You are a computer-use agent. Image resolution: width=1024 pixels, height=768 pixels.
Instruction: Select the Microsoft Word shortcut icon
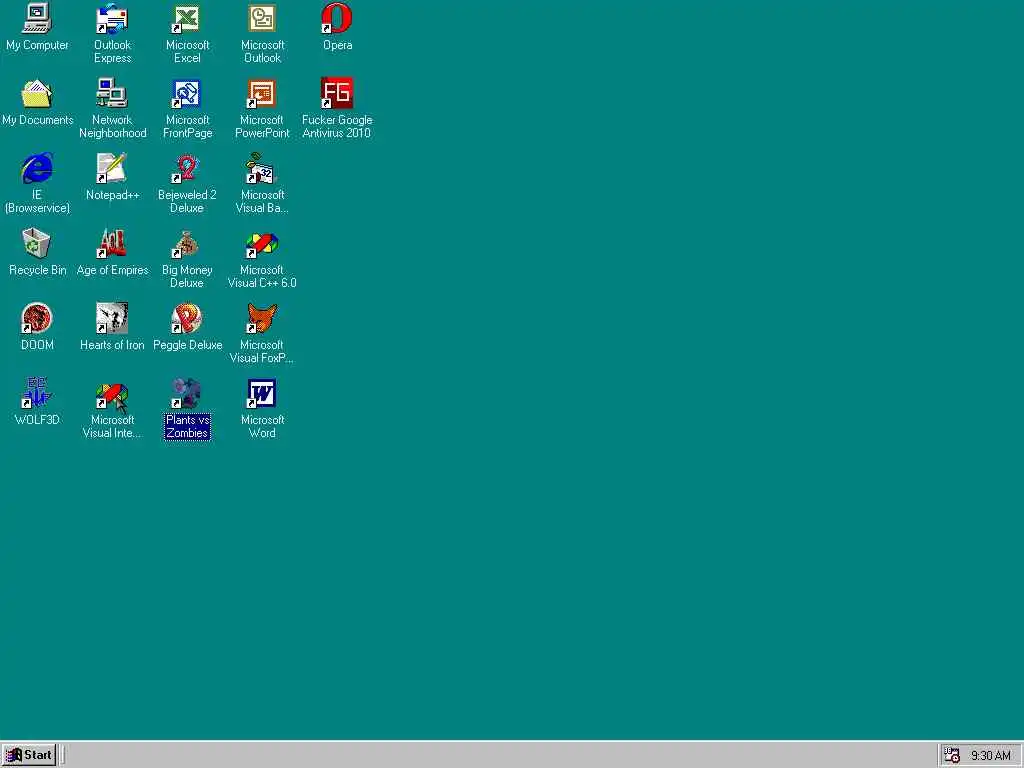pyautogui.click(x=262, y=394)
